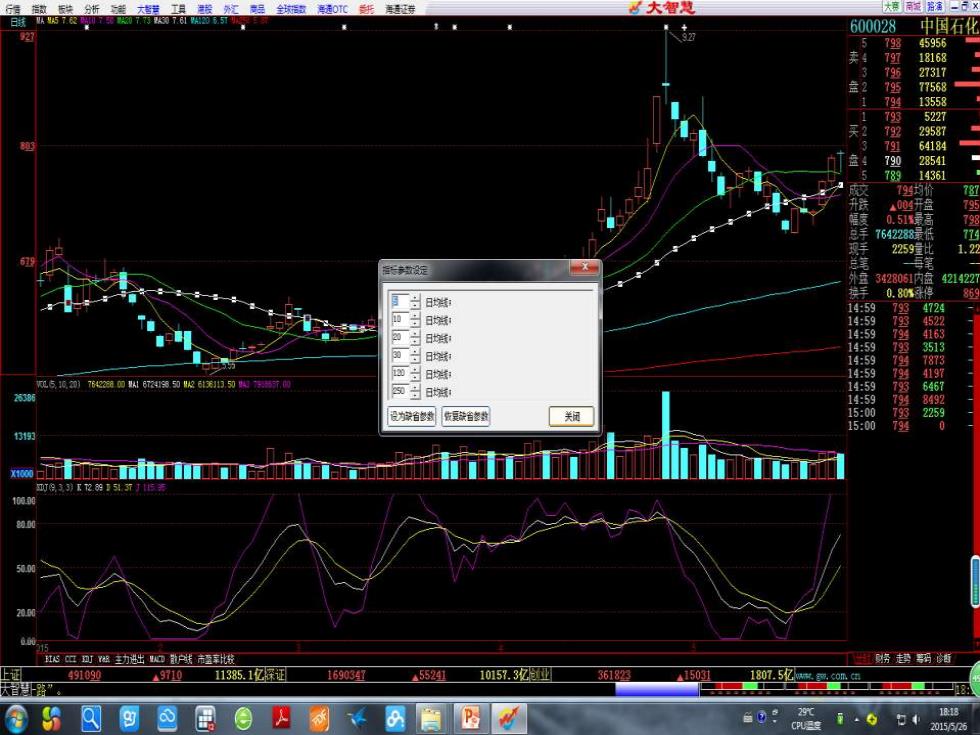
Task: Open the 工具 menu
Action: [178, 9]
